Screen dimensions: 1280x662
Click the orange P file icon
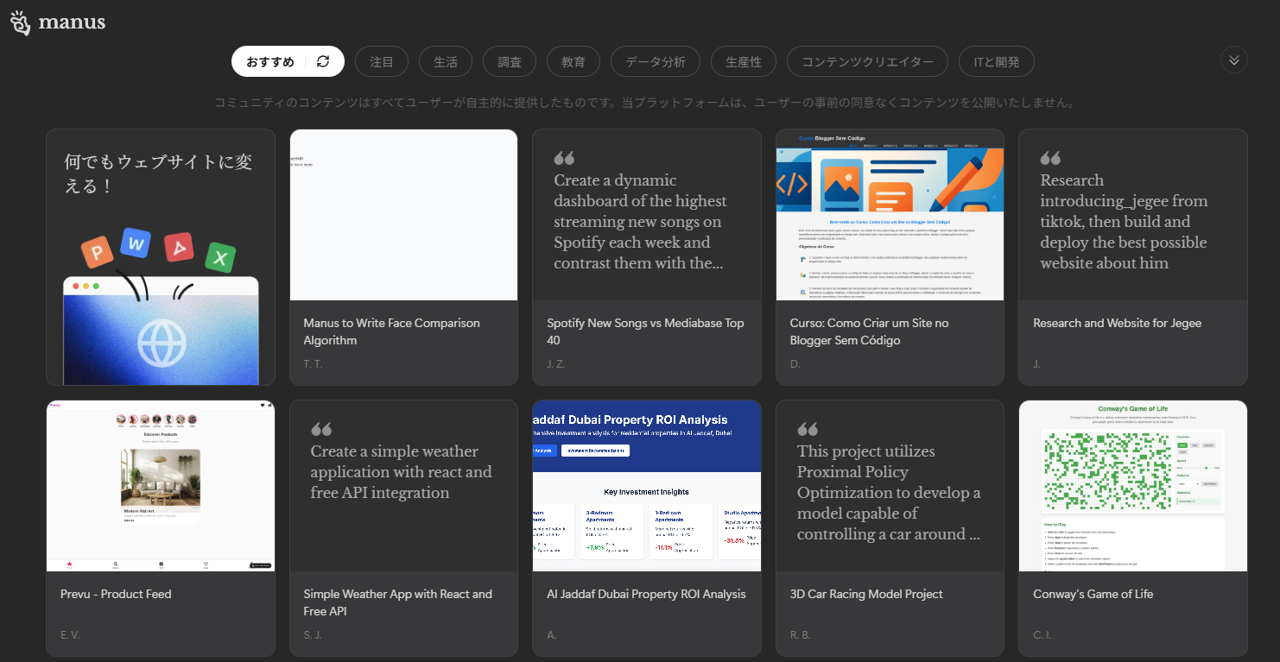tap(97, 250)
